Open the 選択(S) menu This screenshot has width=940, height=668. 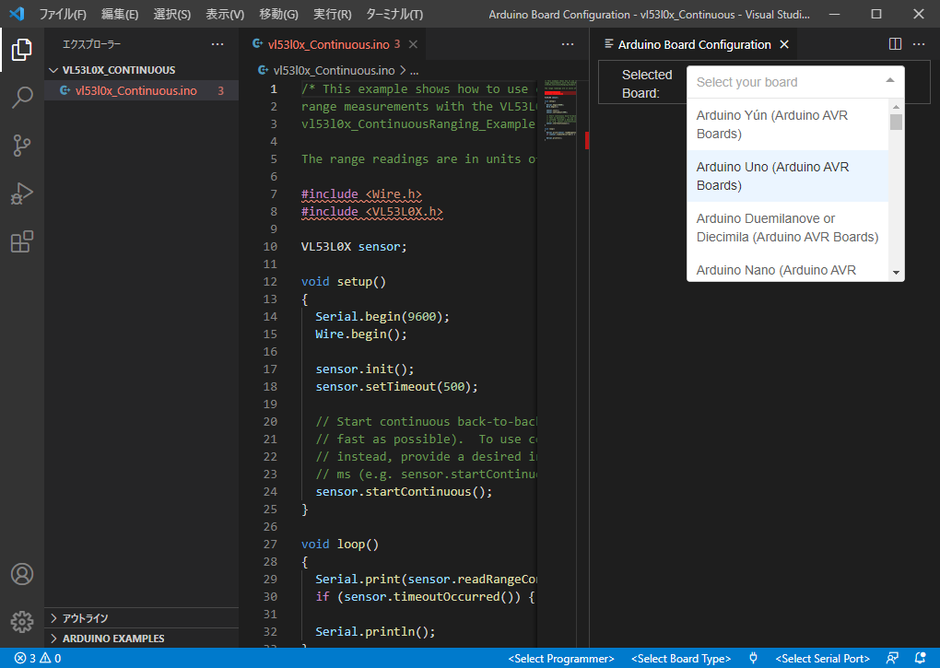172,14
